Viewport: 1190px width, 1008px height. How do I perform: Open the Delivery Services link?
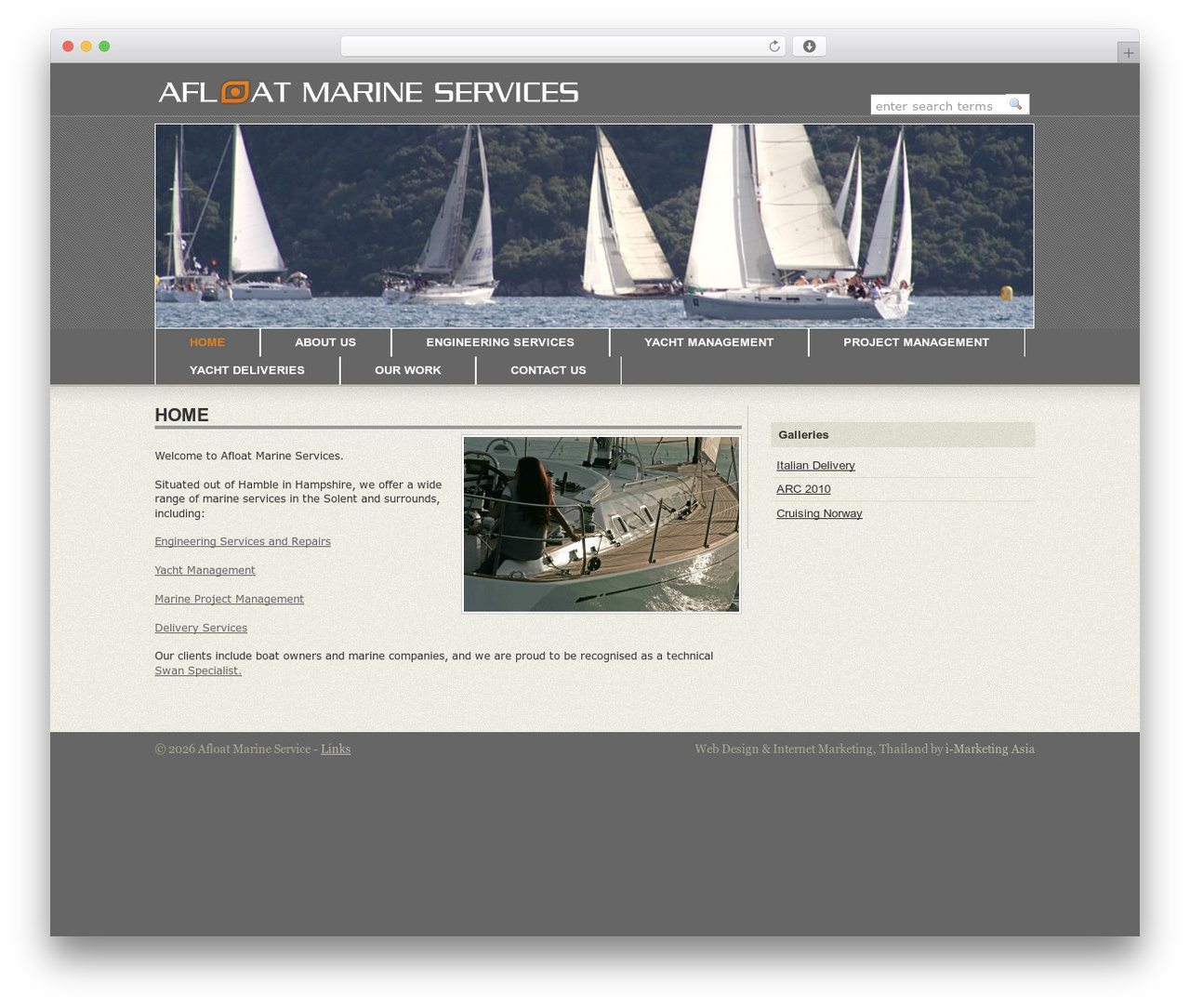(x=201, y=629)
